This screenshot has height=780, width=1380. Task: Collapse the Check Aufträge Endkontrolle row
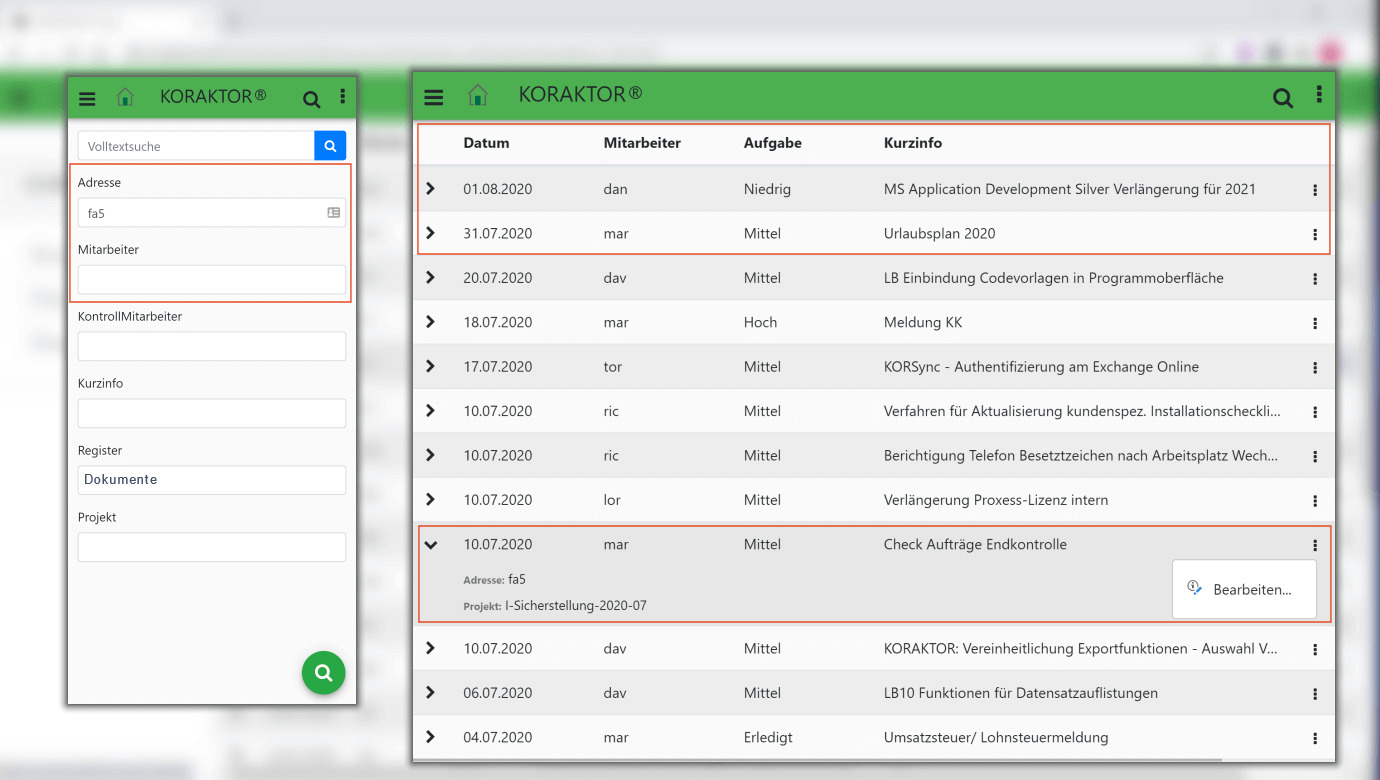coord(431,545)
